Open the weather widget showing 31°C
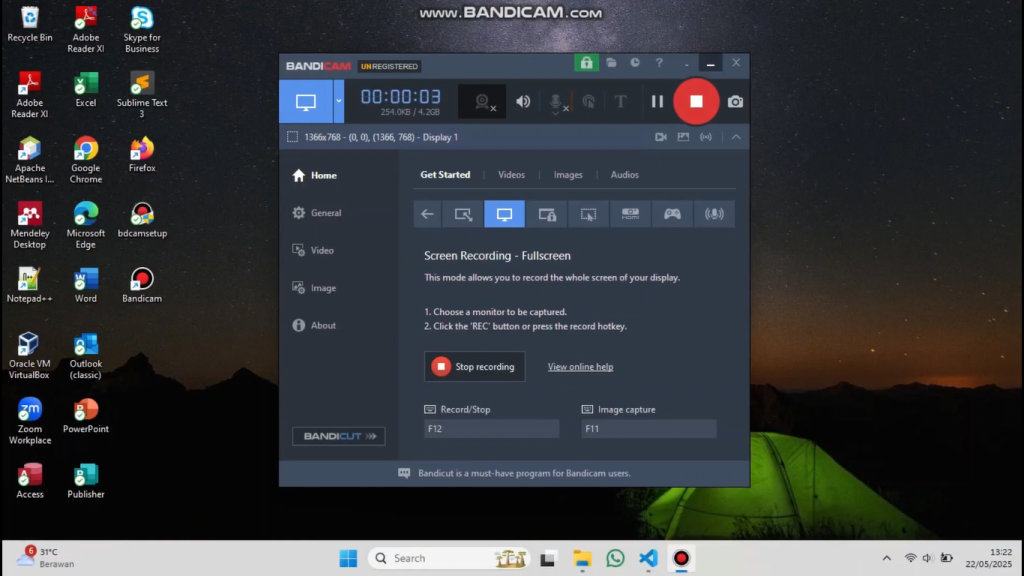 (46, 558)
